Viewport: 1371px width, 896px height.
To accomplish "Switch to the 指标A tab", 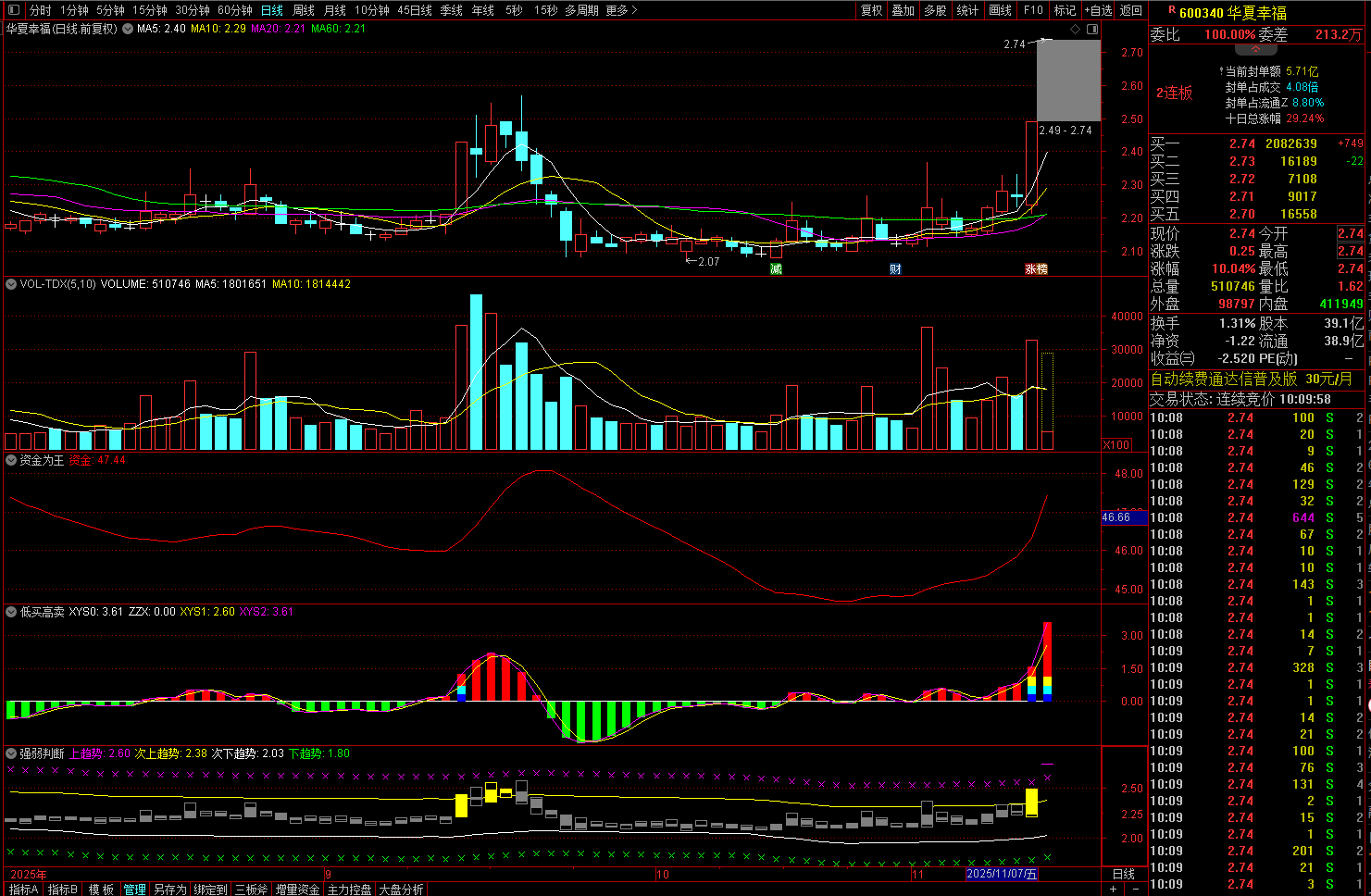I will pyautogui.click(x=23, y=890).
